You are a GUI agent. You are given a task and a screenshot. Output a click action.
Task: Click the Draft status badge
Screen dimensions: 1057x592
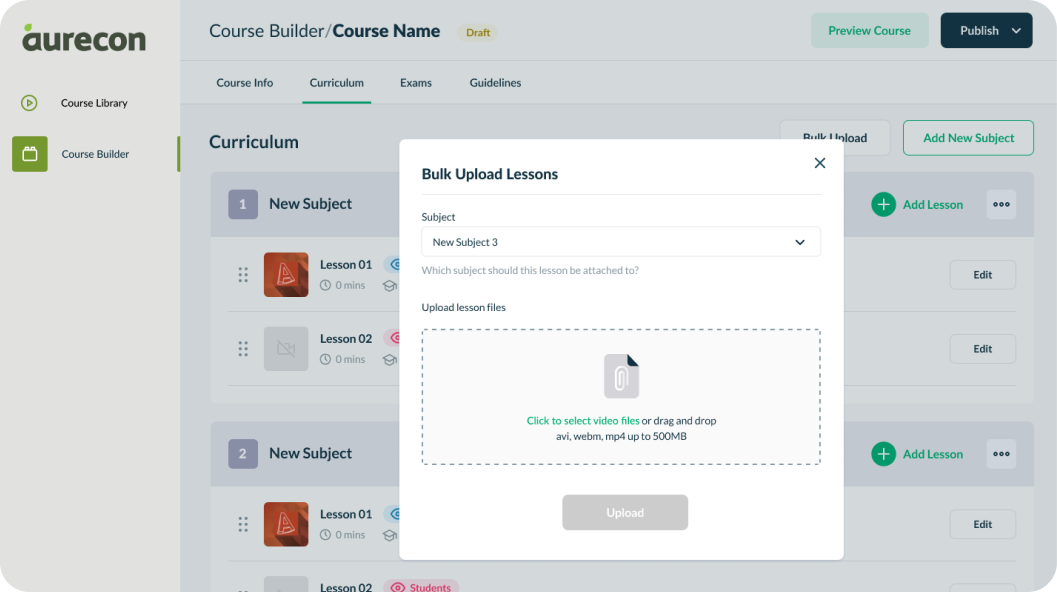478,32
